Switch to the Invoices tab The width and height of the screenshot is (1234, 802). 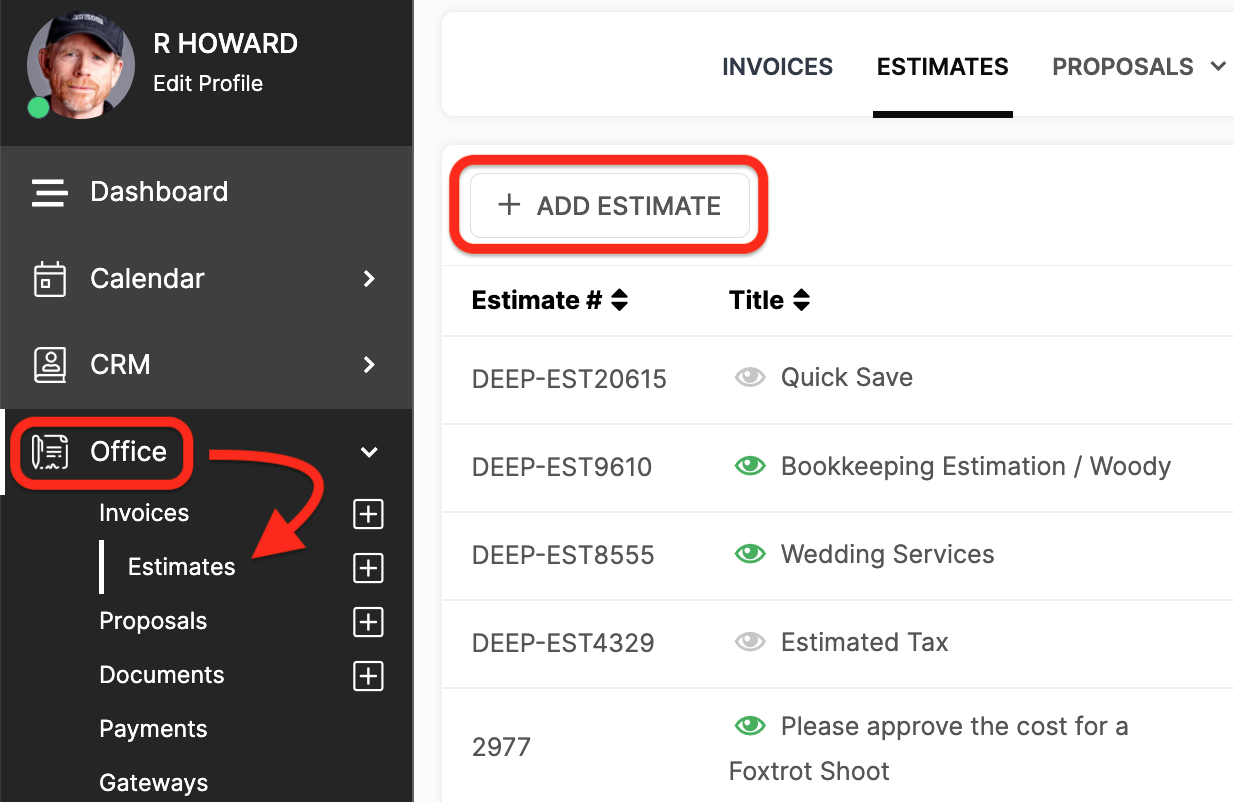click(x=777, y=67)
